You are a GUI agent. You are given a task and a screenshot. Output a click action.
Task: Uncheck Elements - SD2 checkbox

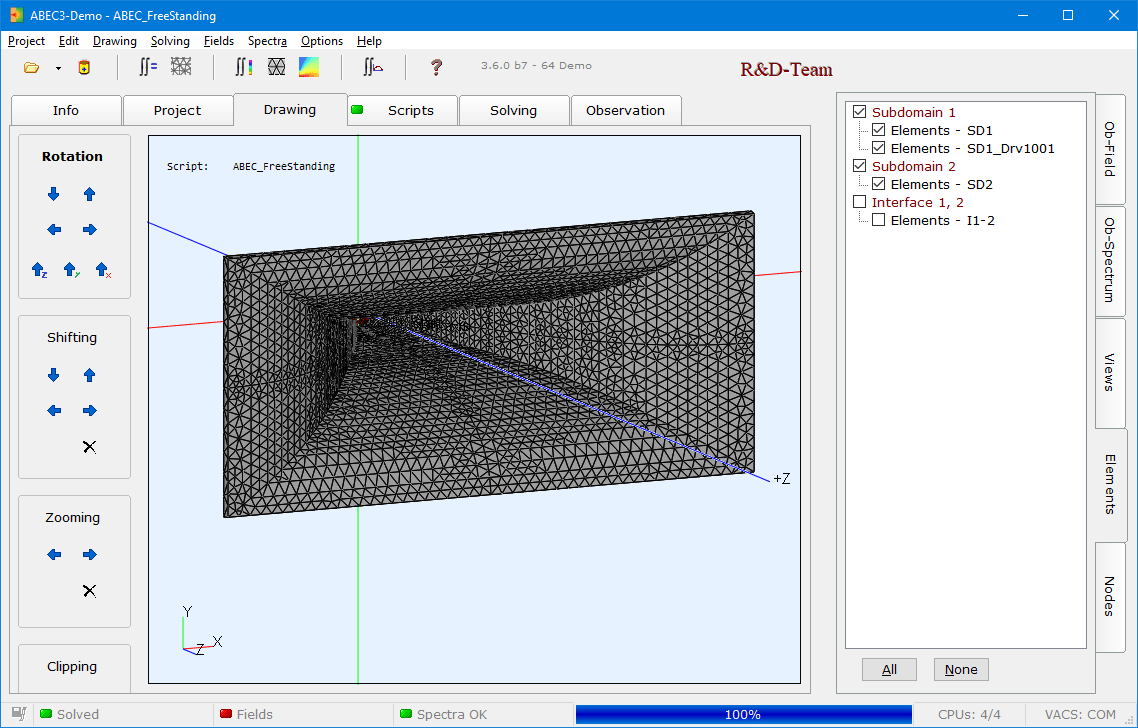[878, 184]
